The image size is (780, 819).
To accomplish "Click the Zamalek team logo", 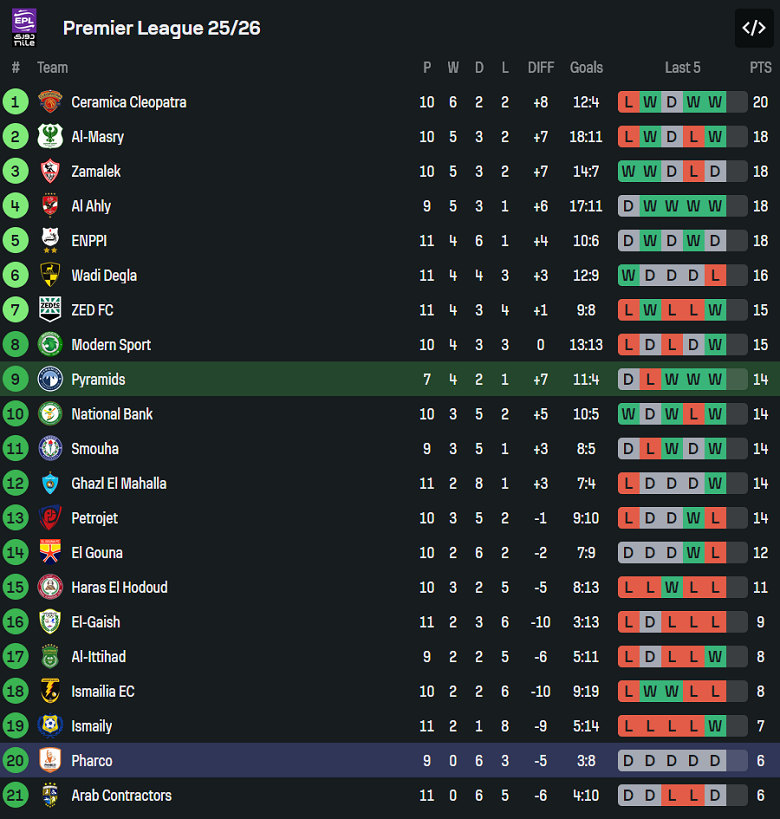I will coord(50,171).
